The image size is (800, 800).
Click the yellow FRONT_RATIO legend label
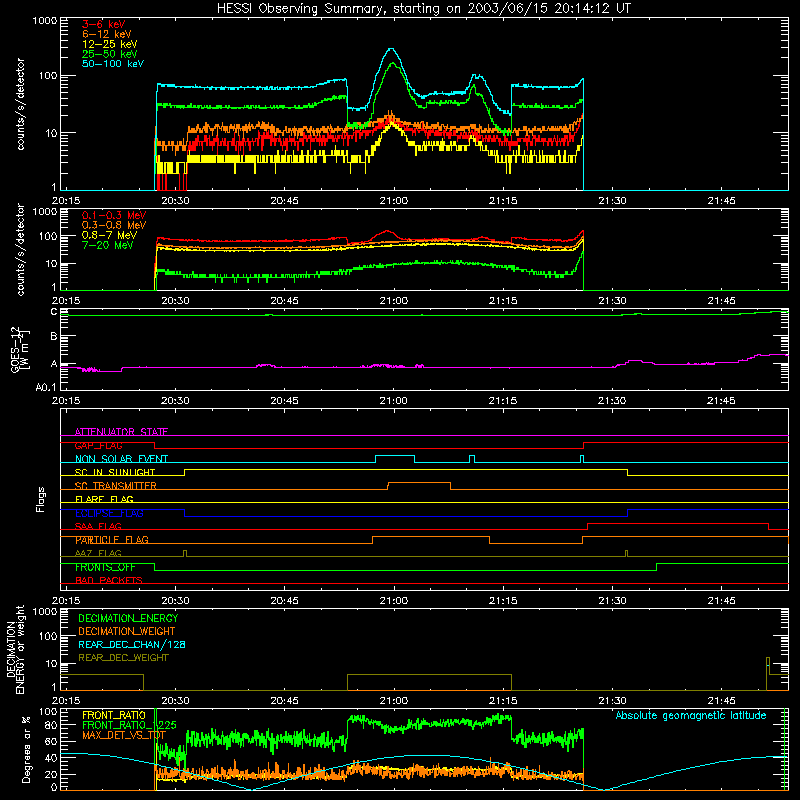(114, 715)
